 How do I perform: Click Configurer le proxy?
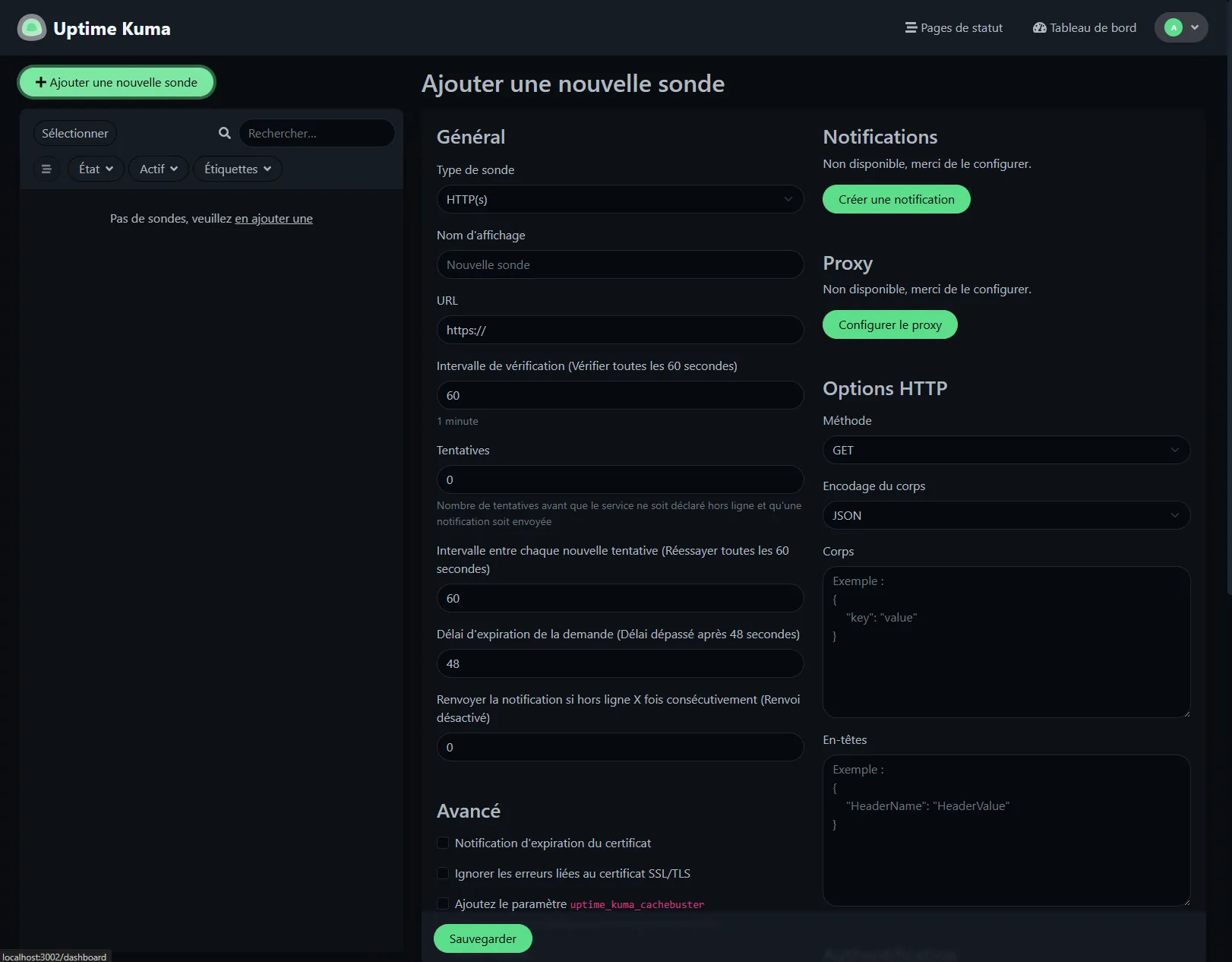[x=889, y=324]
